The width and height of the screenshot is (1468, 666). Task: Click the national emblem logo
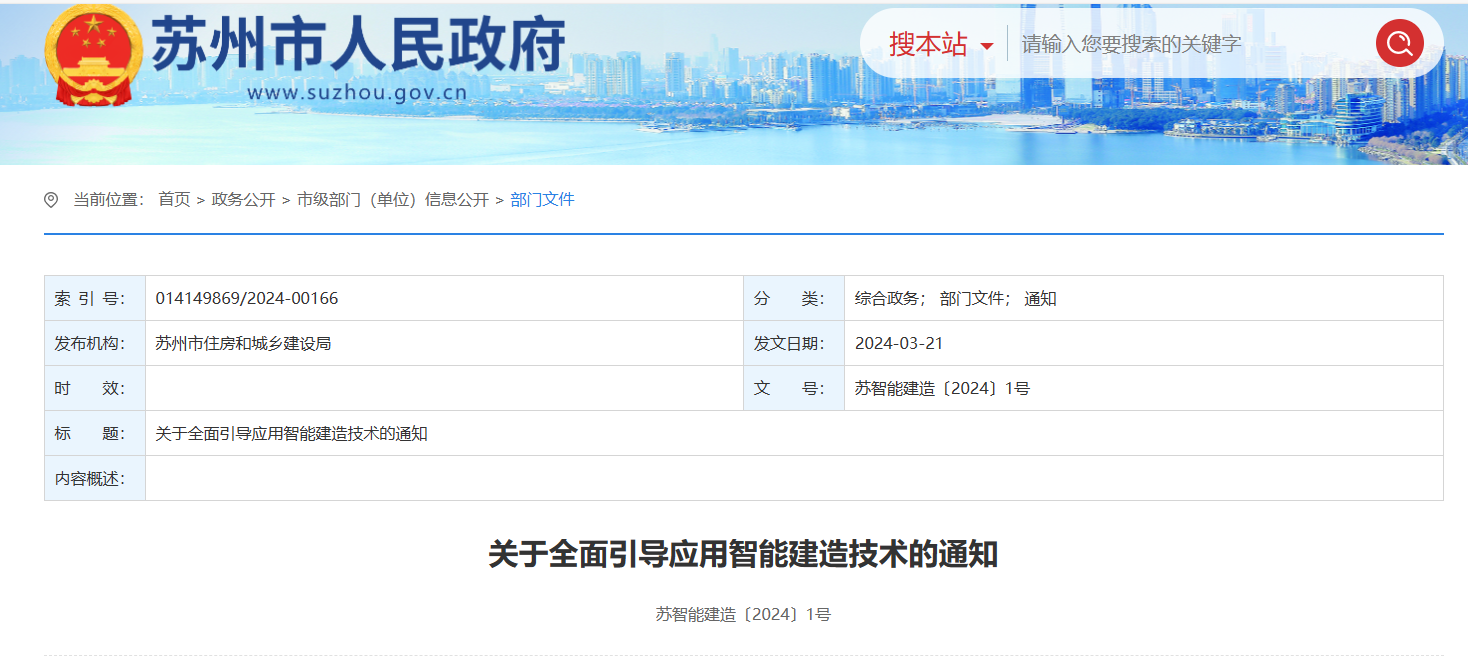tap(94, 55)
